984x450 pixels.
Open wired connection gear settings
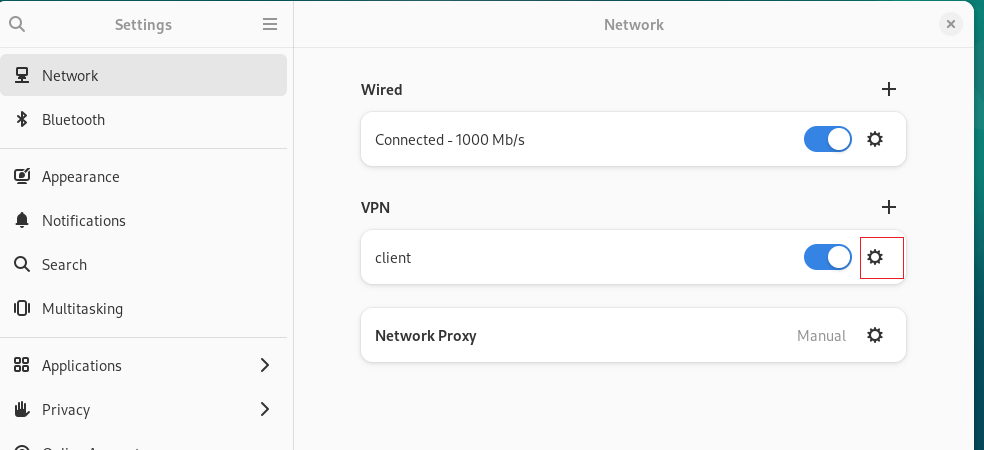(875, 139)
